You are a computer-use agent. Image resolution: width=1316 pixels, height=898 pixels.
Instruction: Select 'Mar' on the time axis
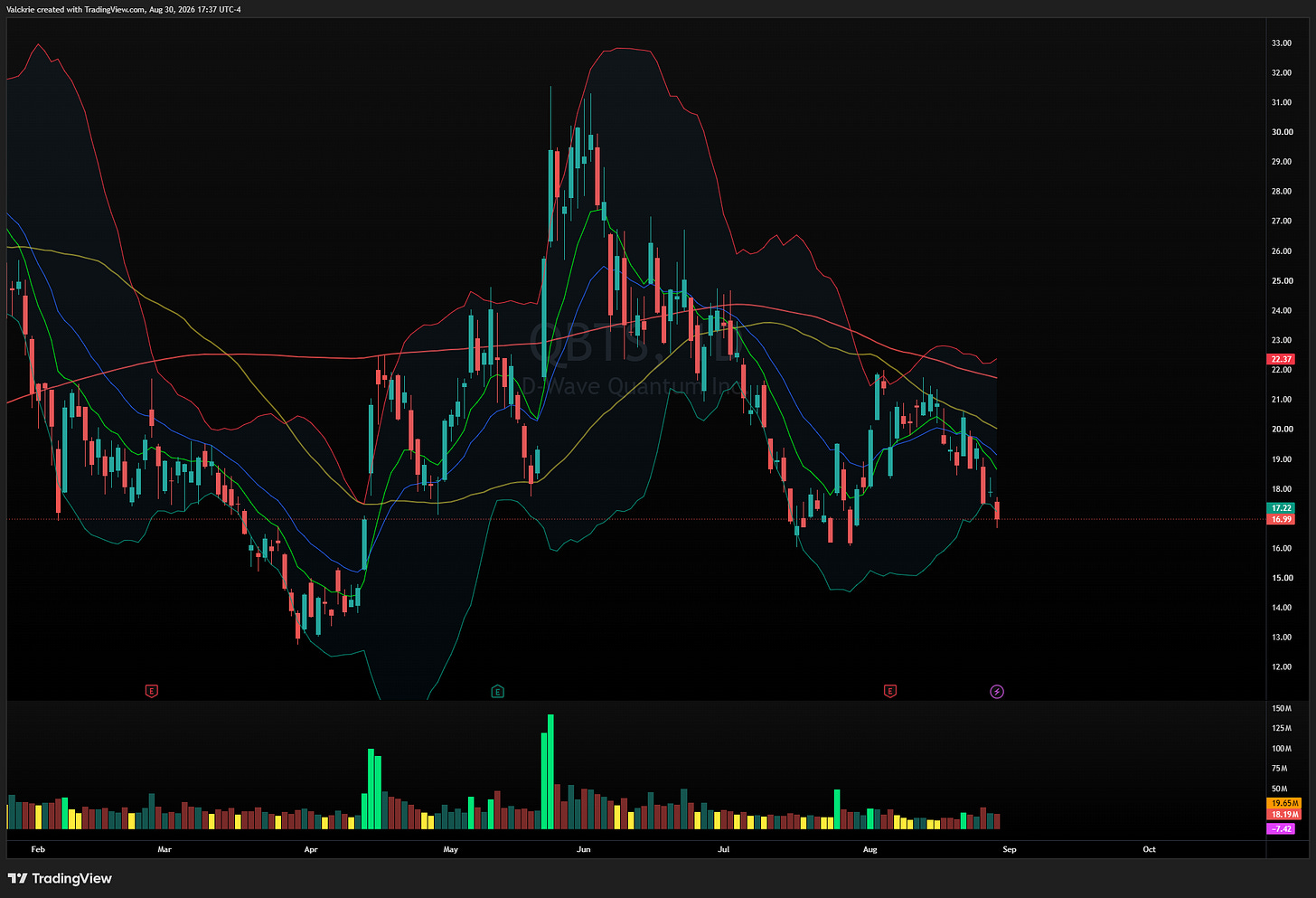point(164,849)
